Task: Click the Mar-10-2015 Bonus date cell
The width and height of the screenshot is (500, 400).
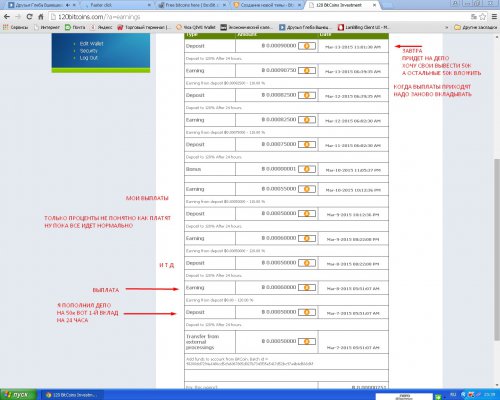Action: tap(353, 169)
